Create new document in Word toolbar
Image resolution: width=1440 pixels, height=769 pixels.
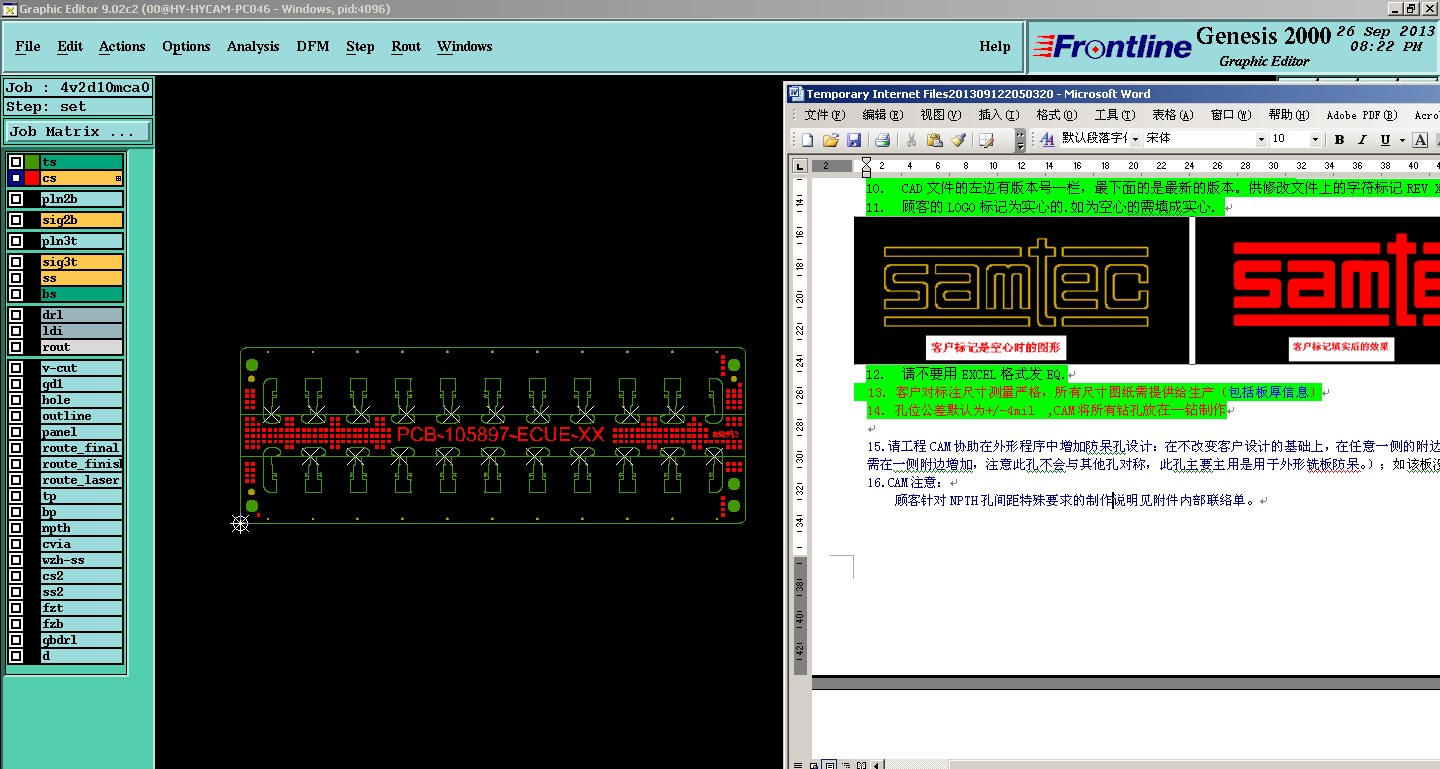tap(808, 140)
